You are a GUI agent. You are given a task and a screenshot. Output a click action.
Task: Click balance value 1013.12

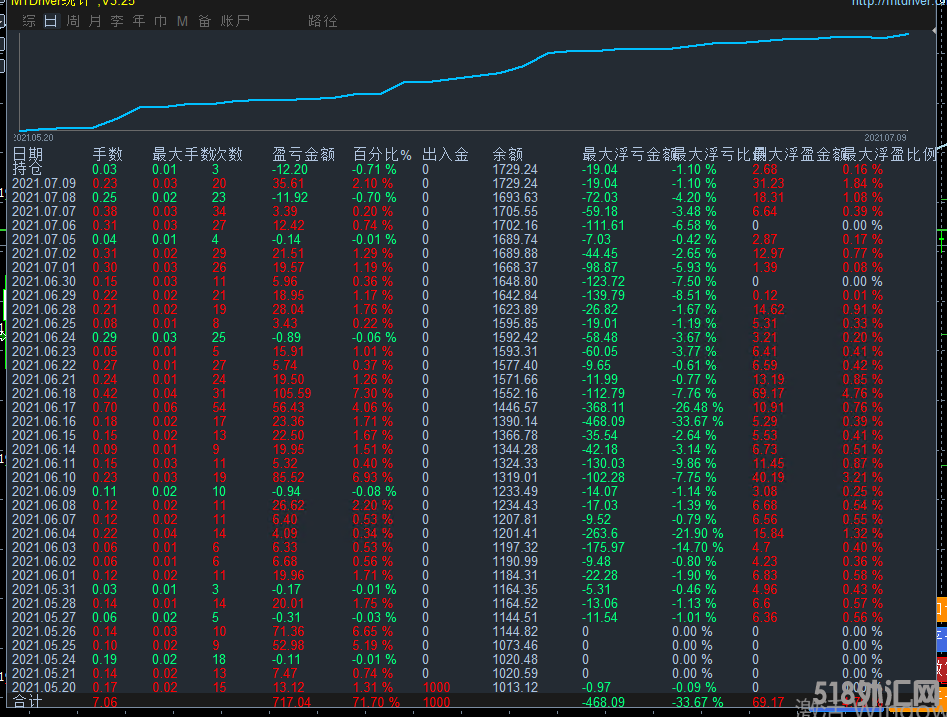coord(515,687)
